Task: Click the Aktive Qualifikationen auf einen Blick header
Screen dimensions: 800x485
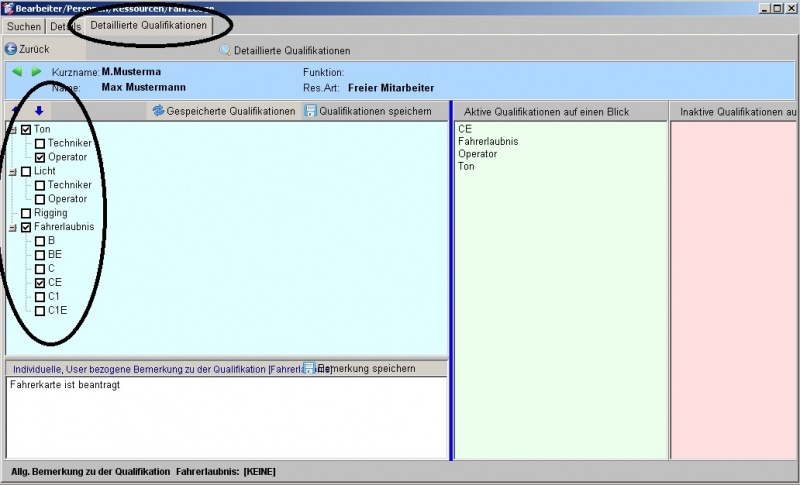Action: pyautogui.click(x=546, y=112)
